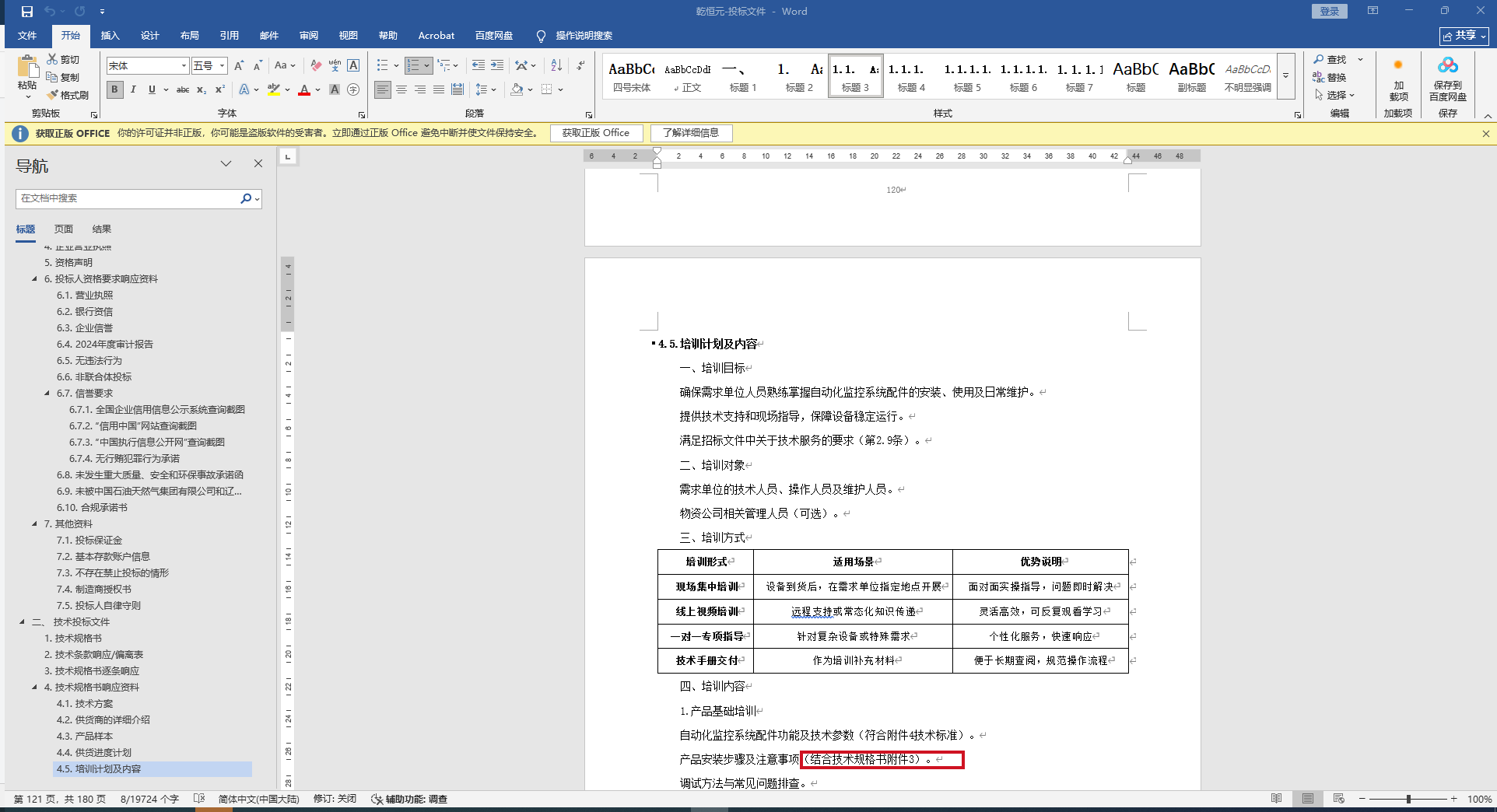The height and width of the screenshot is (812, 1497).
Task: Apply strikethrough formatting
Action: [x=183, y=89]
